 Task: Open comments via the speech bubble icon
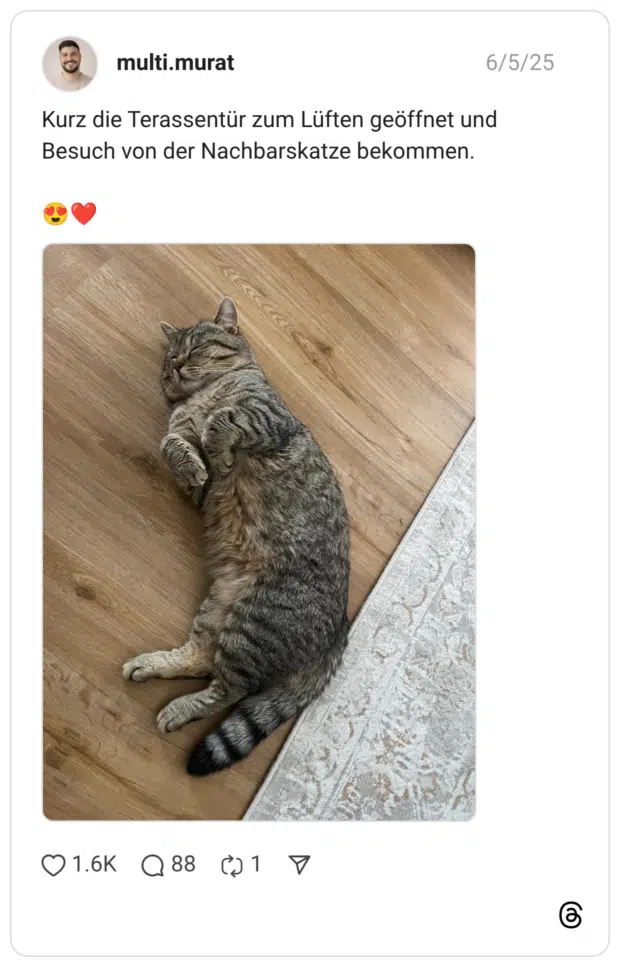pos(152,865)
